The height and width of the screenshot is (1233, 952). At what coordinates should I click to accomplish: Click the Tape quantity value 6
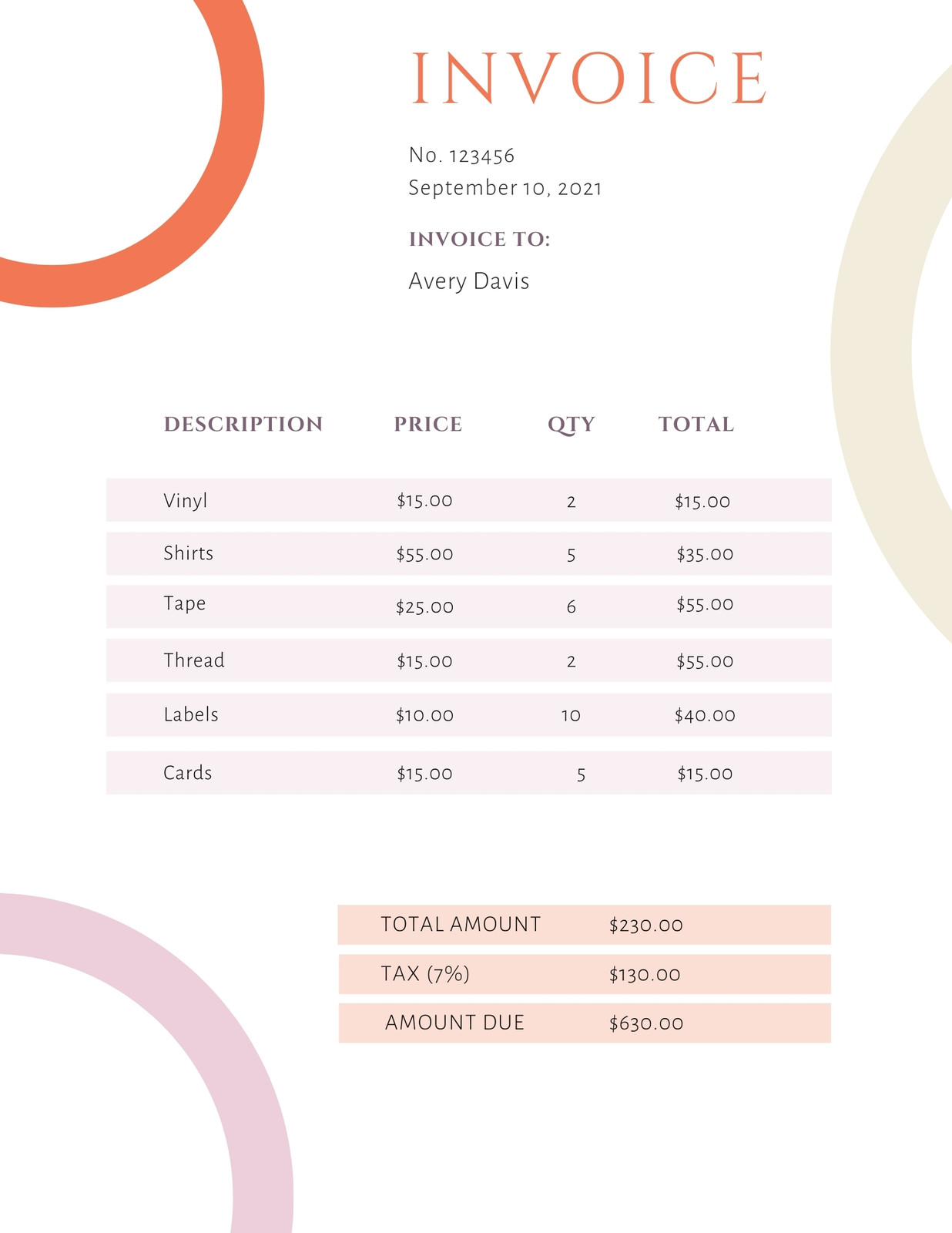572,607
